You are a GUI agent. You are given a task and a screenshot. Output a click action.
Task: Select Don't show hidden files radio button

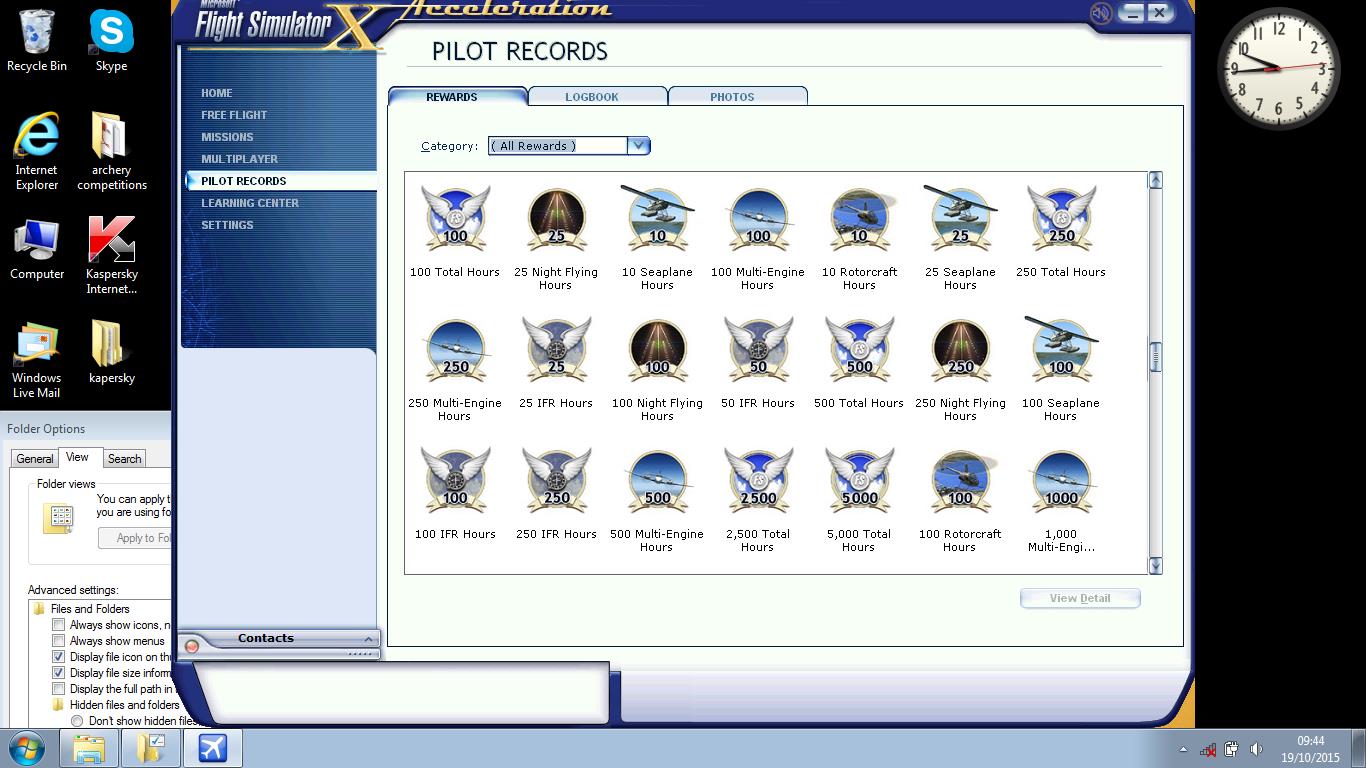77,721
